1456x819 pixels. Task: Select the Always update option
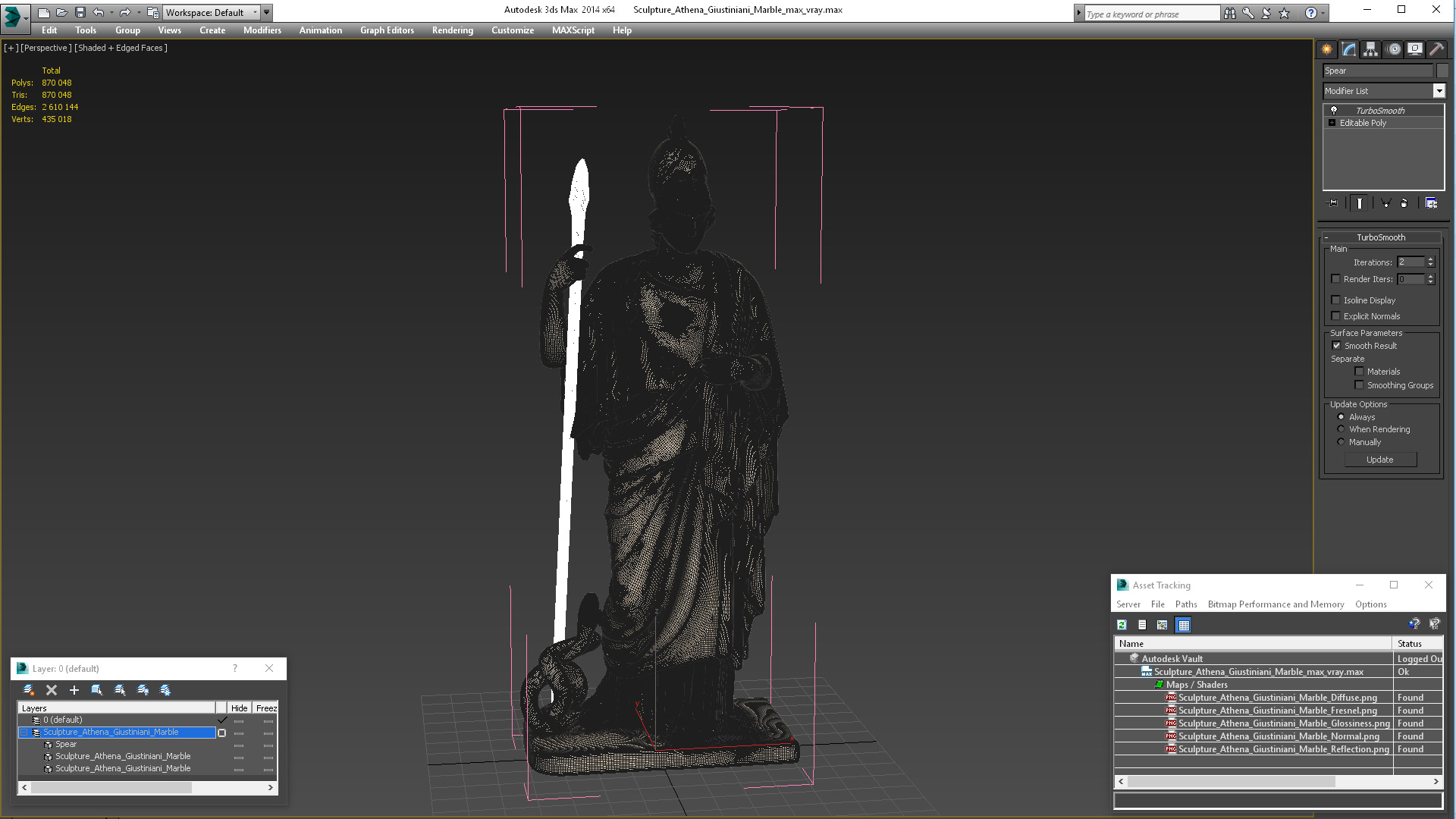(x=1341, y=417)
